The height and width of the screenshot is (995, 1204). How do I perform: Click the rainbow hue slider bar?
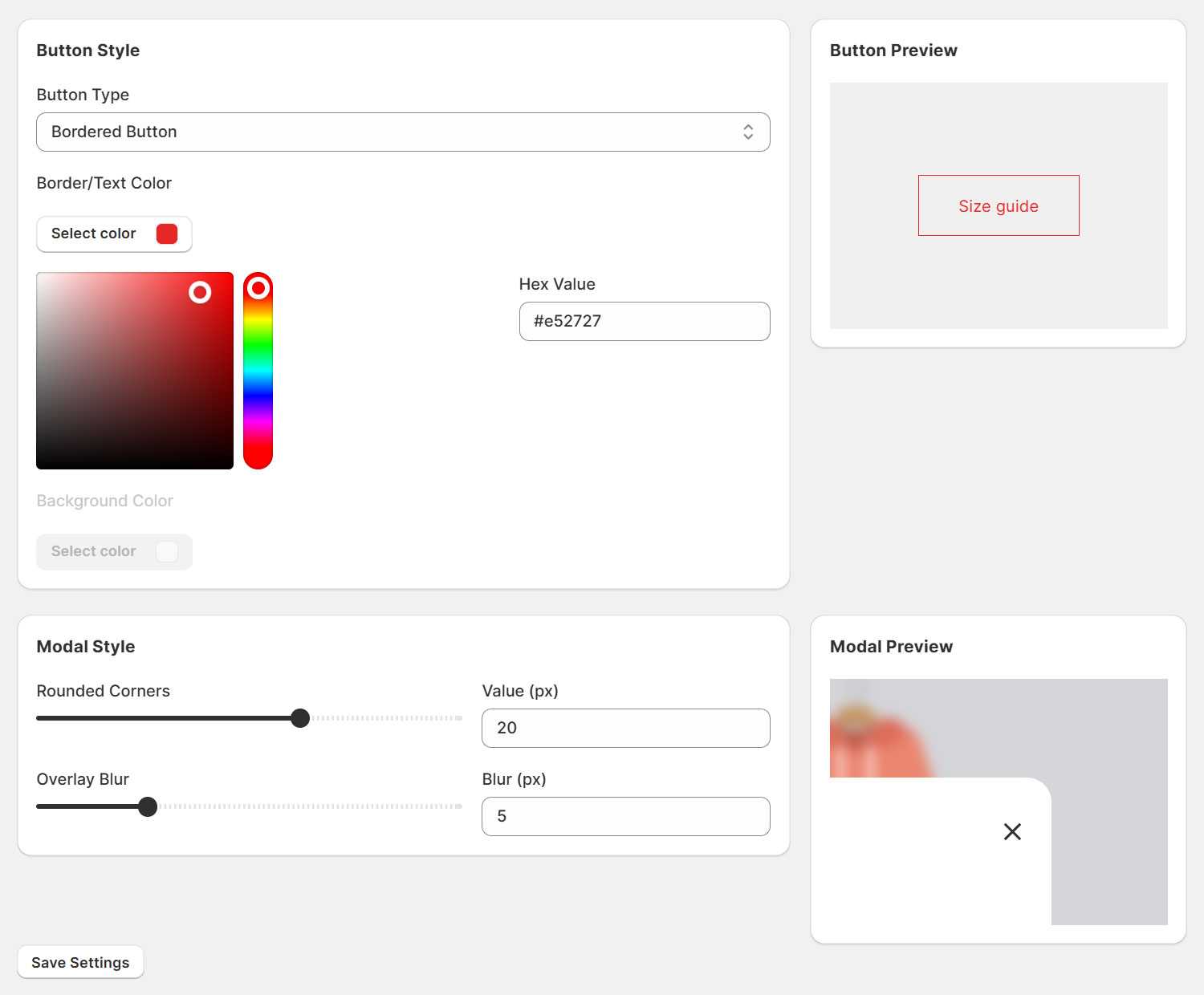pyautogui.click(x=258, y=371)
